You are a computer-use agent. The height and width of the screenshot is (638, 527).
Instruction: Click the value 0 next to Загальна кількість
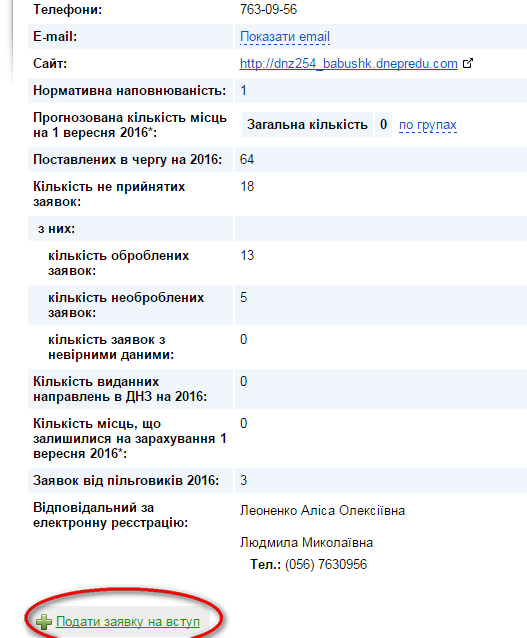(383, 125)
